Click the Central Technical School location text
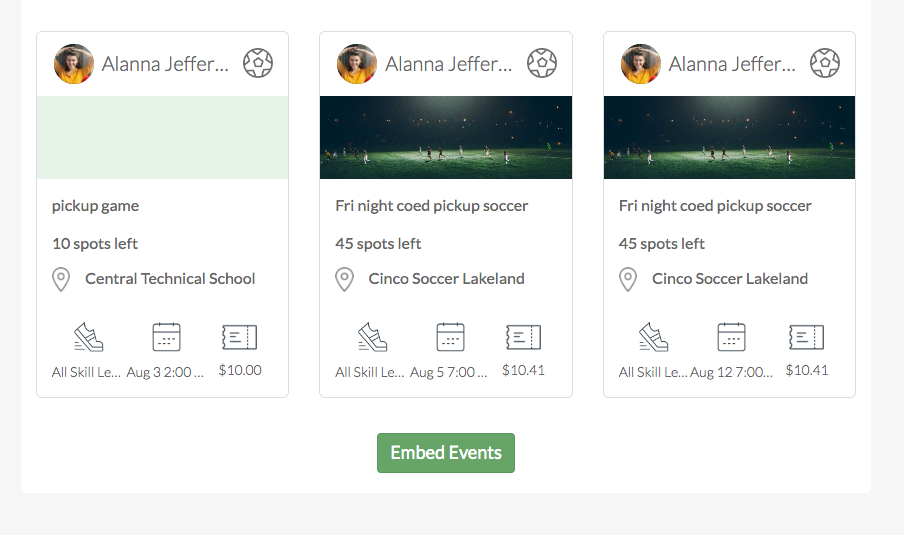The height and width of the screenshot is (535, 904). click(x=170, y=279)
